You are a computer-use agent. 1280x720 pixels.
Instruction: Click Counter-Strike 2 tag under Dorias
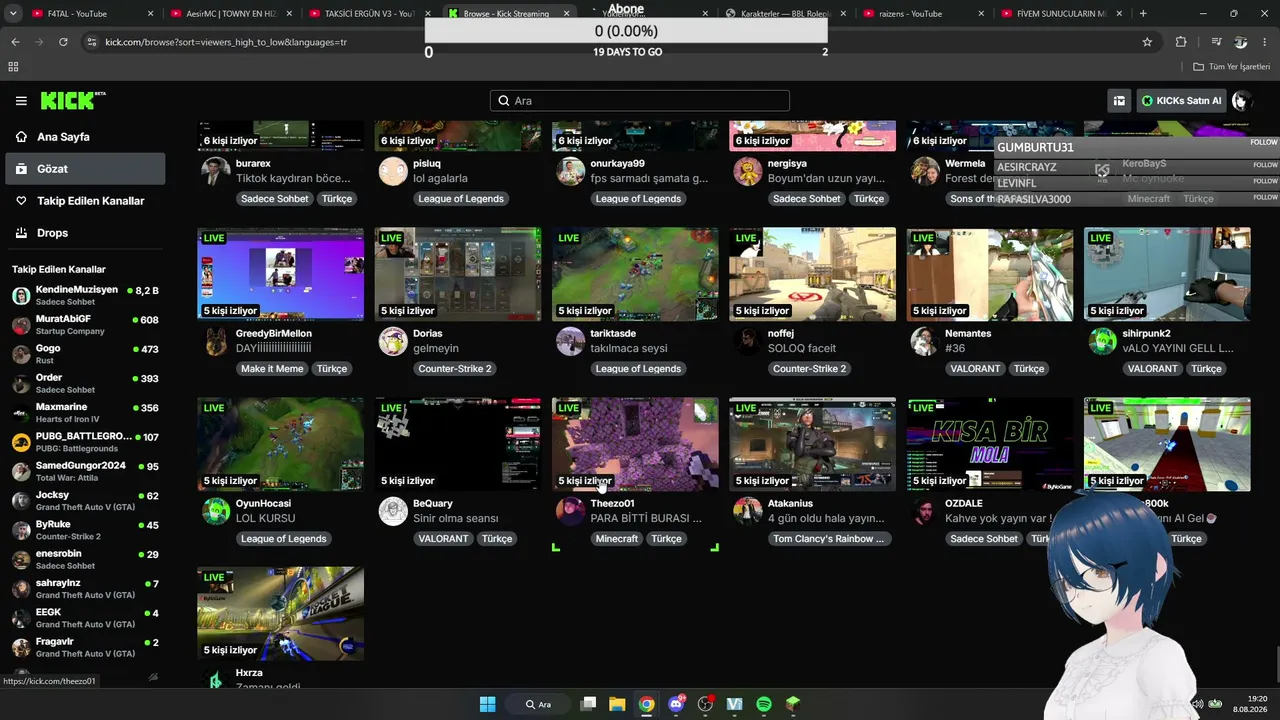(x=455, y=369)
